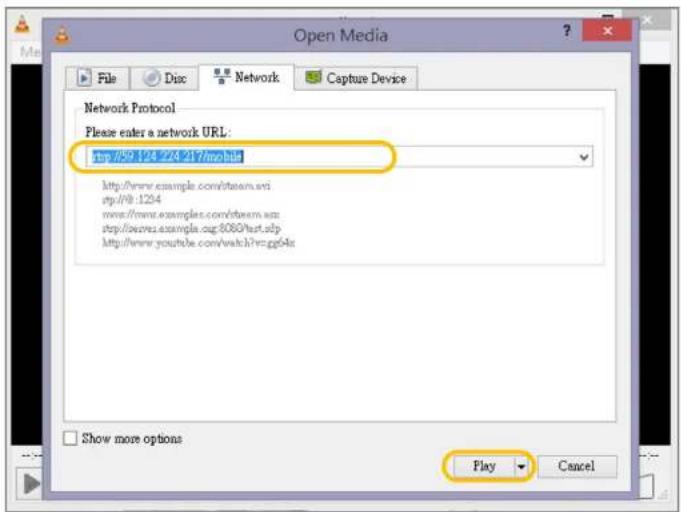The height and width of the screenshot is (512, 681).
Task: Select the Network tab
Action: point(246,77)
